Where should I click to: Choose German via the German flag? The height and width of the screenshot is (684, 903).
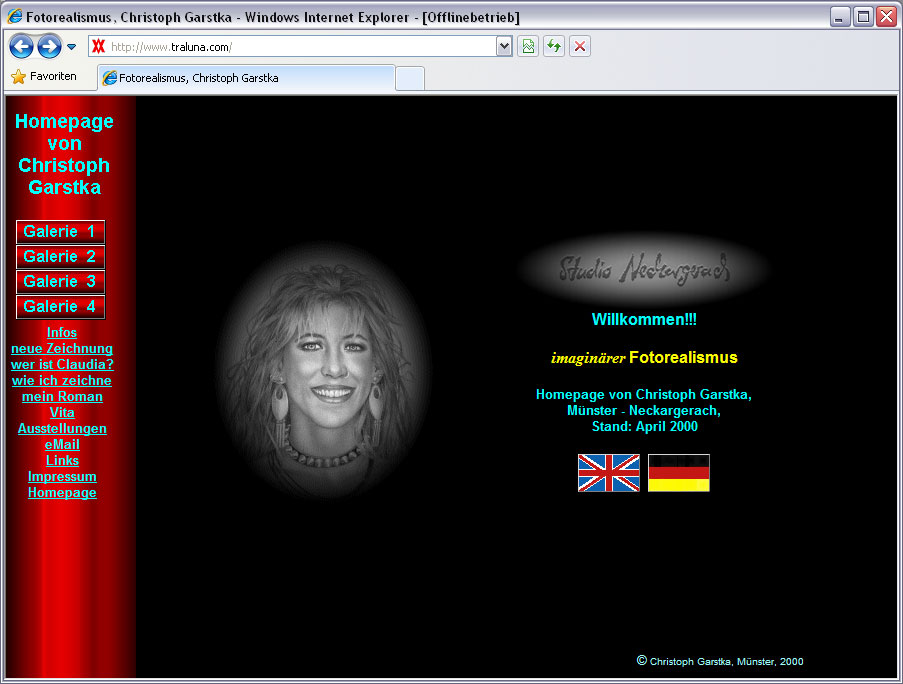(x=679, y=473)
